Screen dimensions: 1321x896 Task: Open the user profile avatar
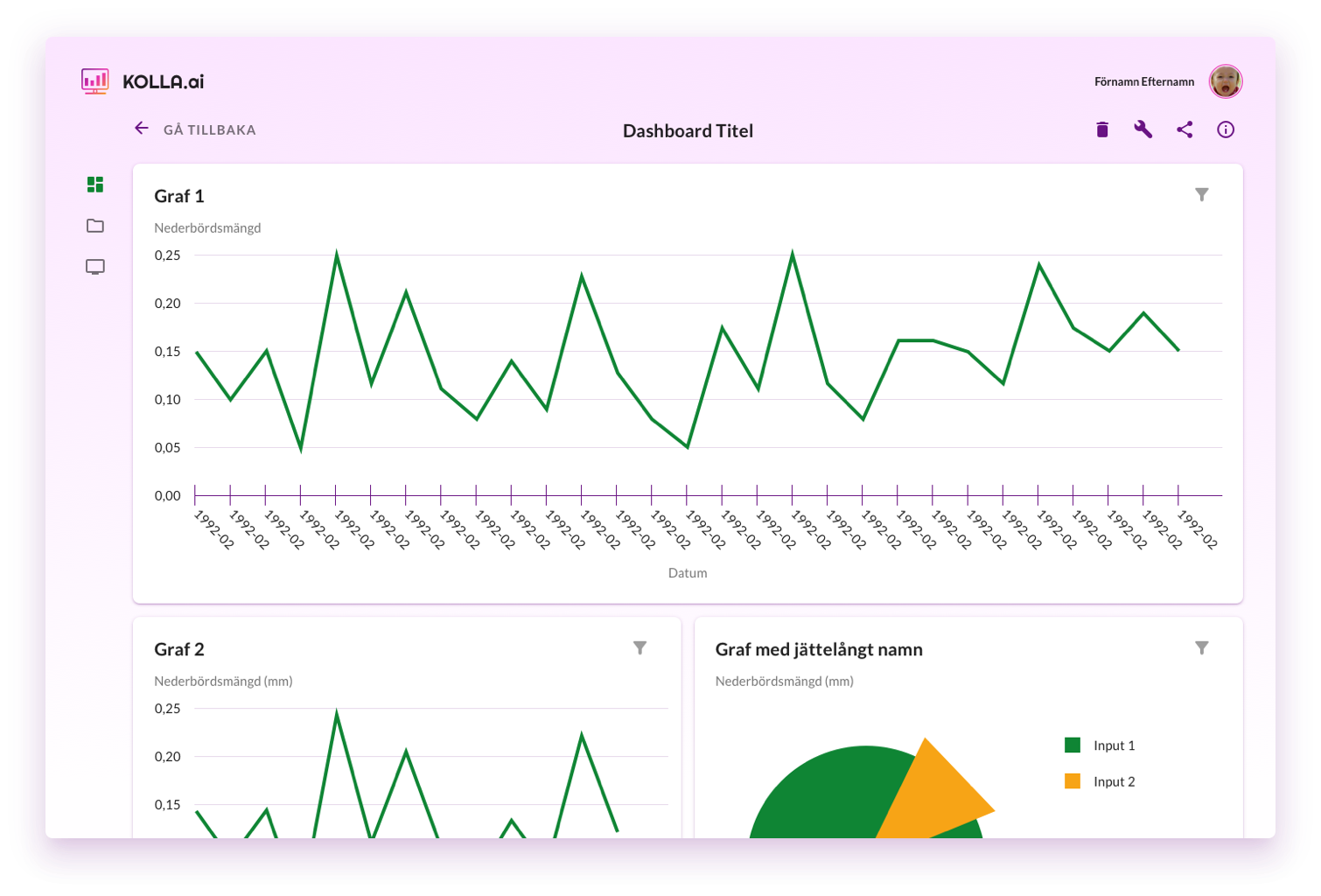pos(1226,81)
